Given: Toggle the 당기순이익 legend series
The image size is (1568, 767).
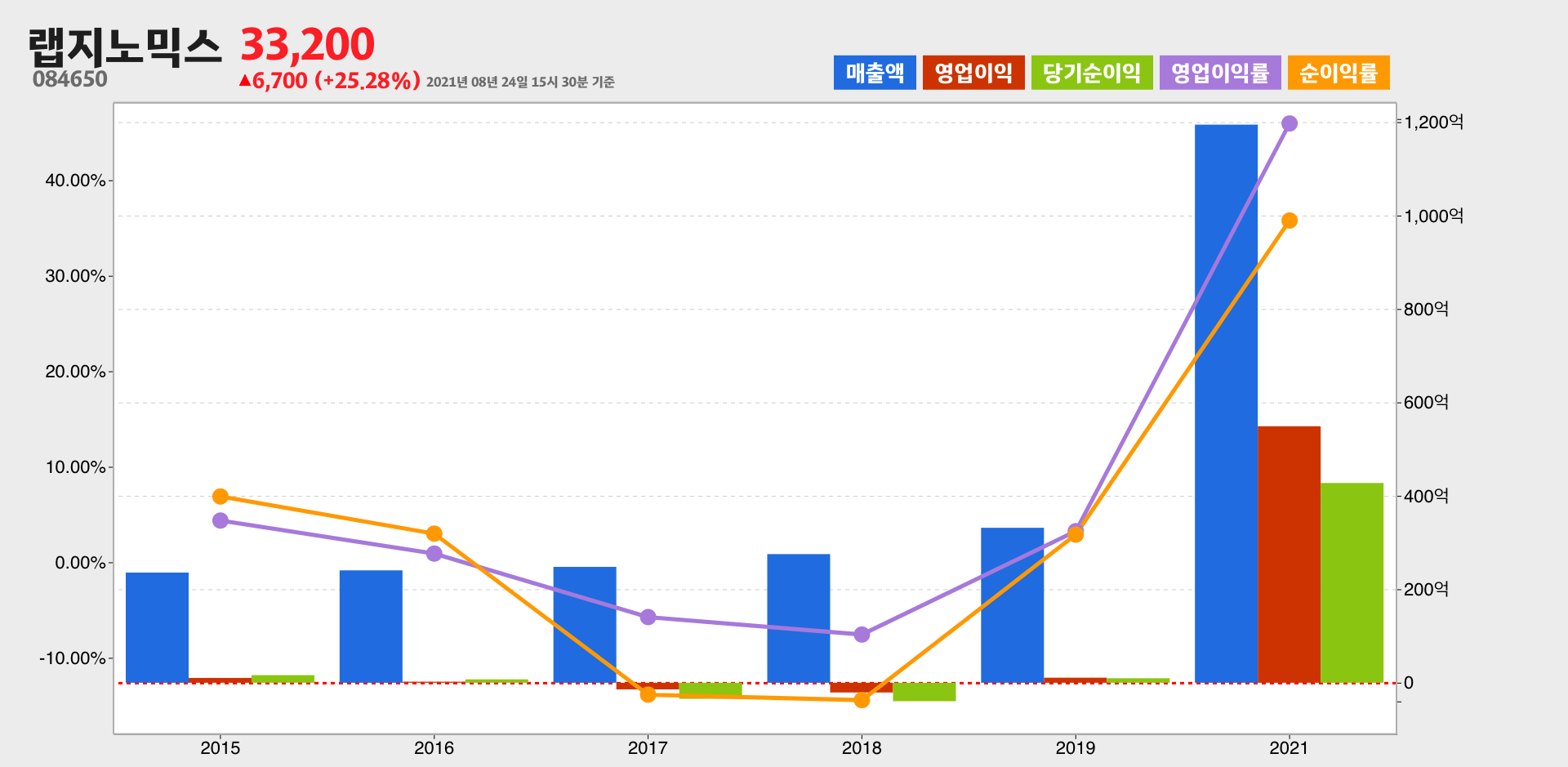Looking at the screenshot, I should pos(1092,73).
